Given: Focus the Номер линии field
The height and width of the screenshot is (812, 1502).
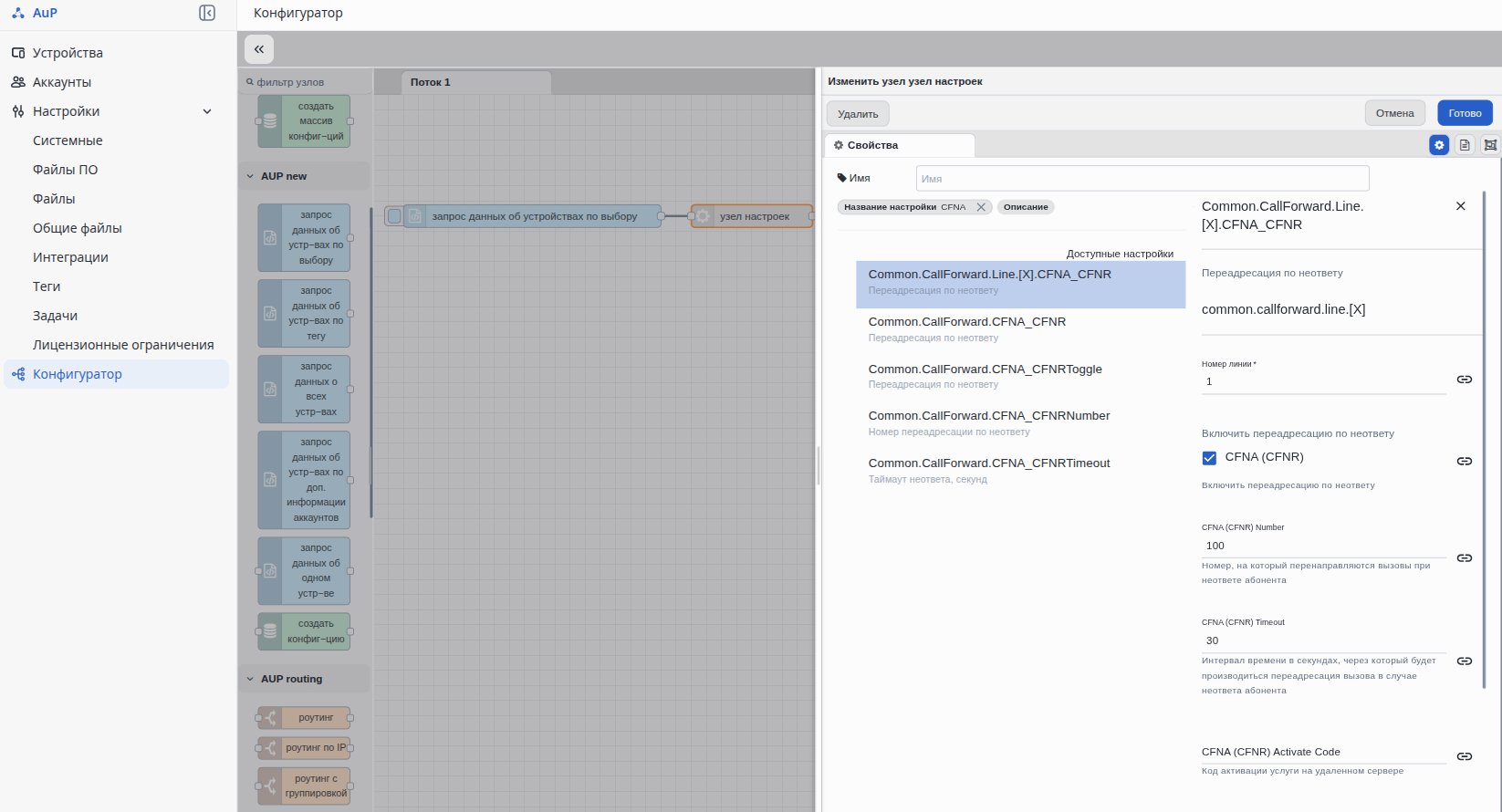Looking at the screenshot, I should [1324, 382].
